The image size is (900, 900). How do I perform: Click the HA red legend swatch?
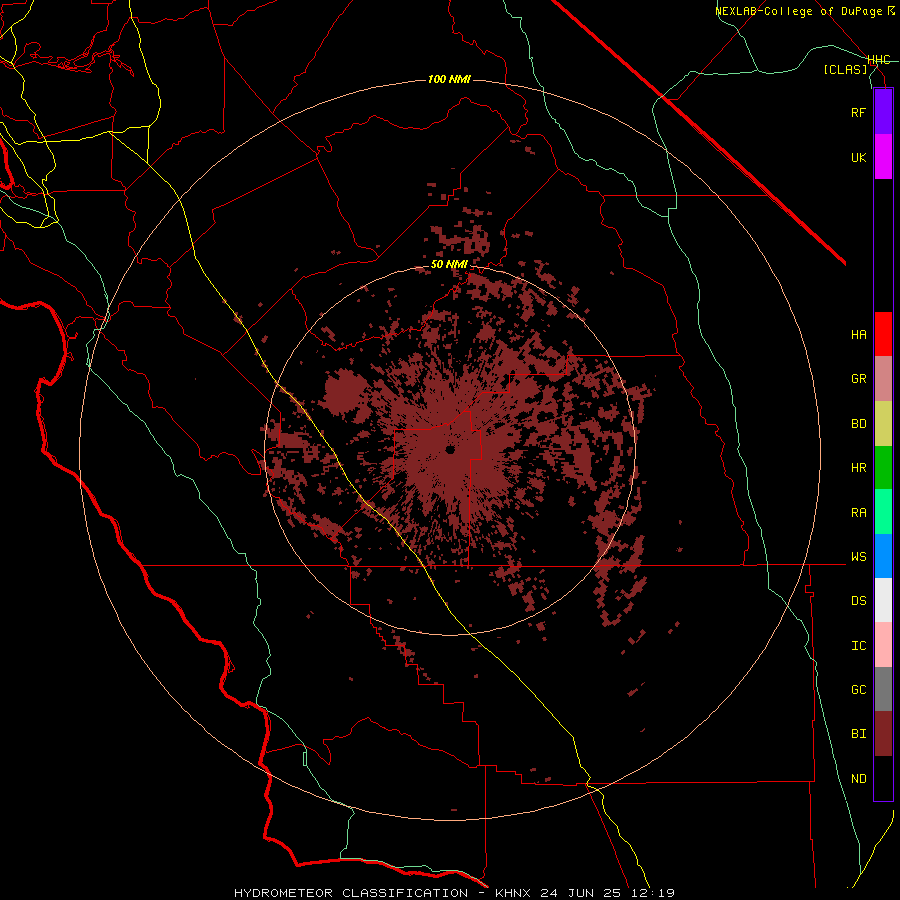pos(883,334)
